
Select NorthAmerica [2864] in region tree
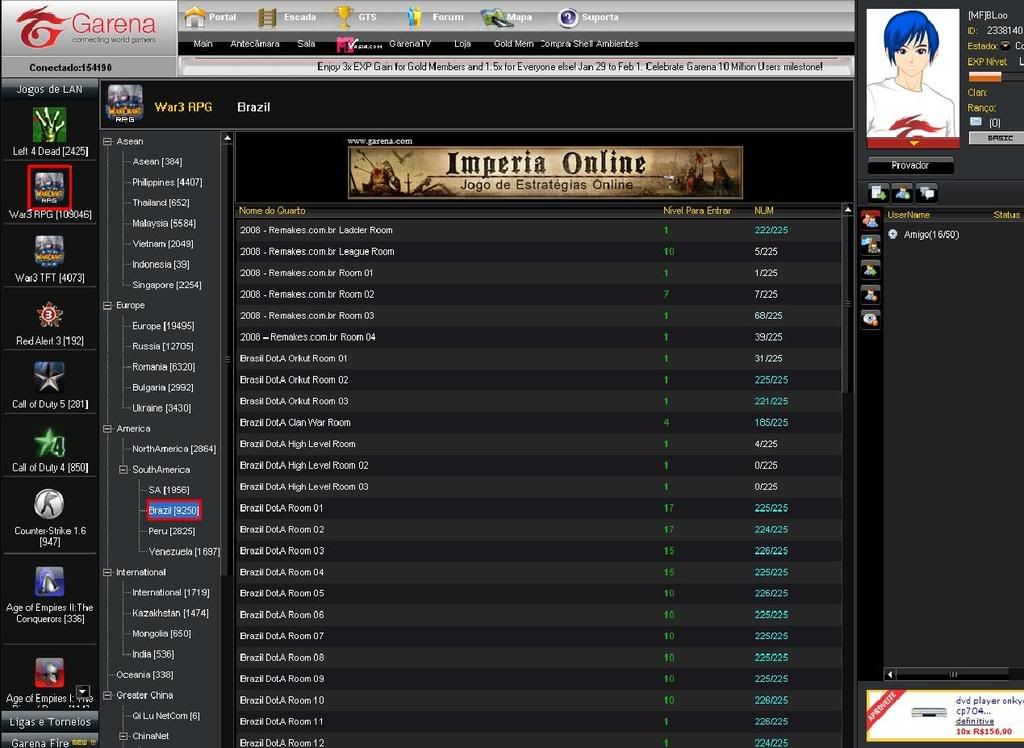pos(174,449)
